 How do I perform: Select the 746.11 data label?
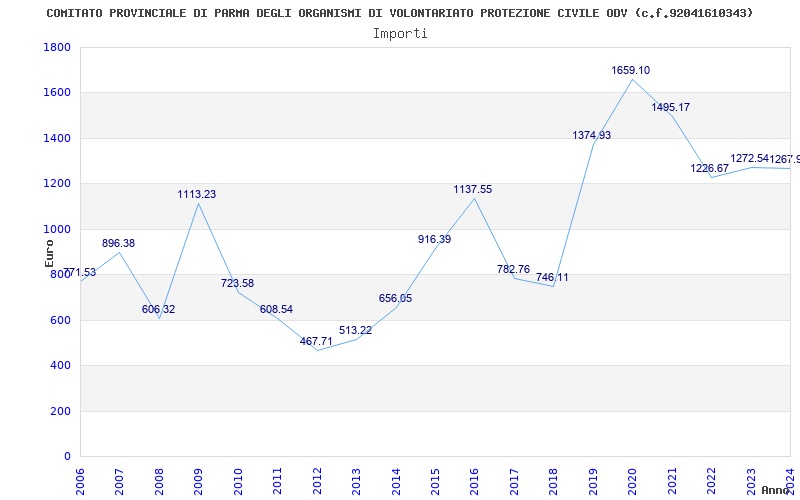[x=552, y=278]
